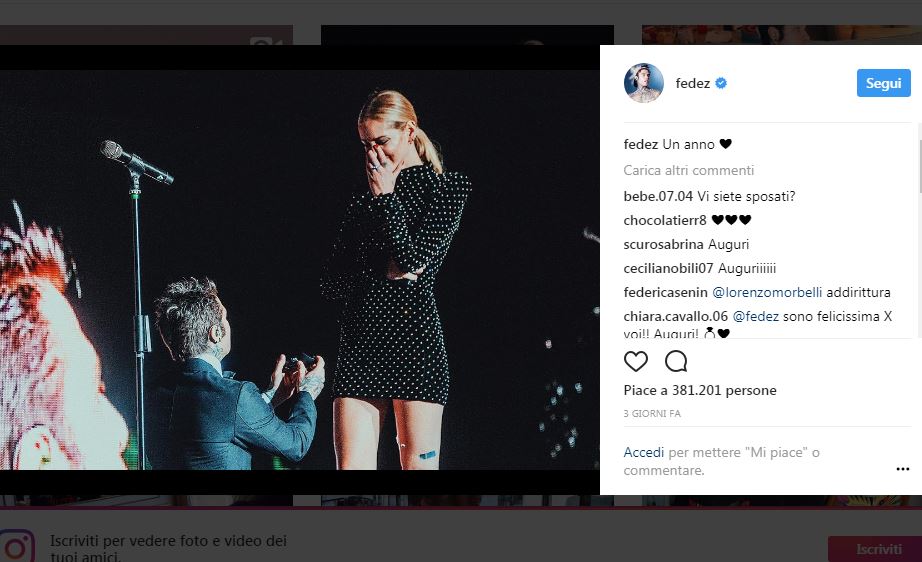Click the blue verified badge beside fedez
The image size is (922, 562).
tap(721, 84)
